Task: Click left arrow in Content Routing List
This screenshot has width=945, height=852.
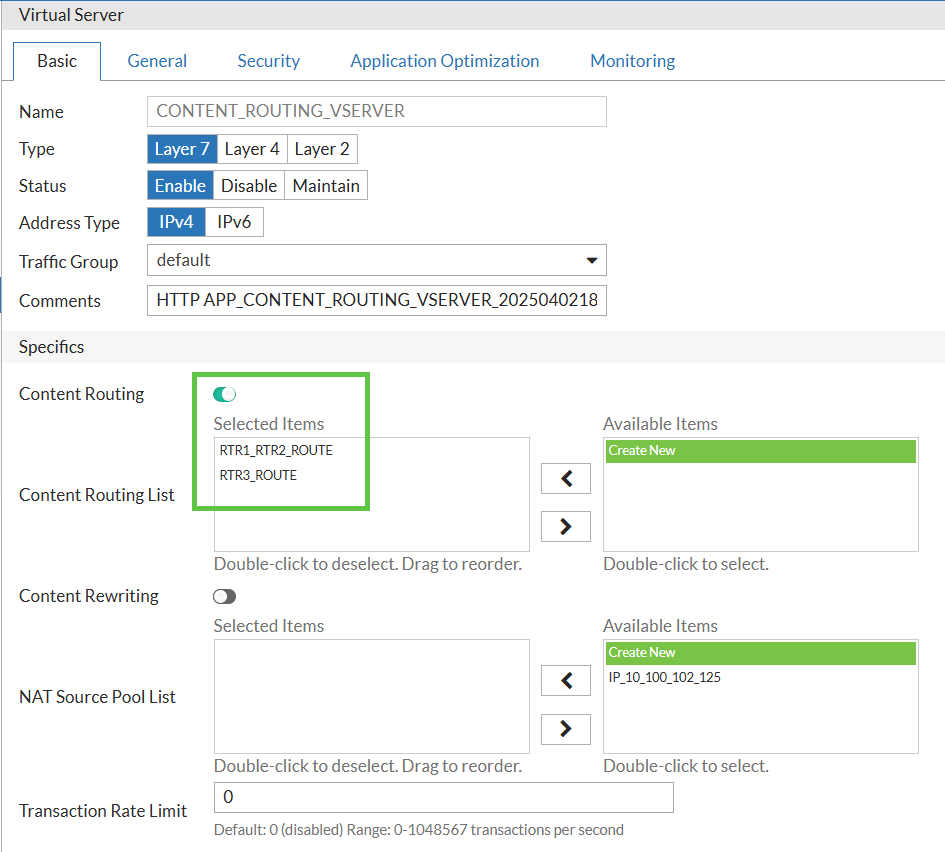Action: pos(565,479)
